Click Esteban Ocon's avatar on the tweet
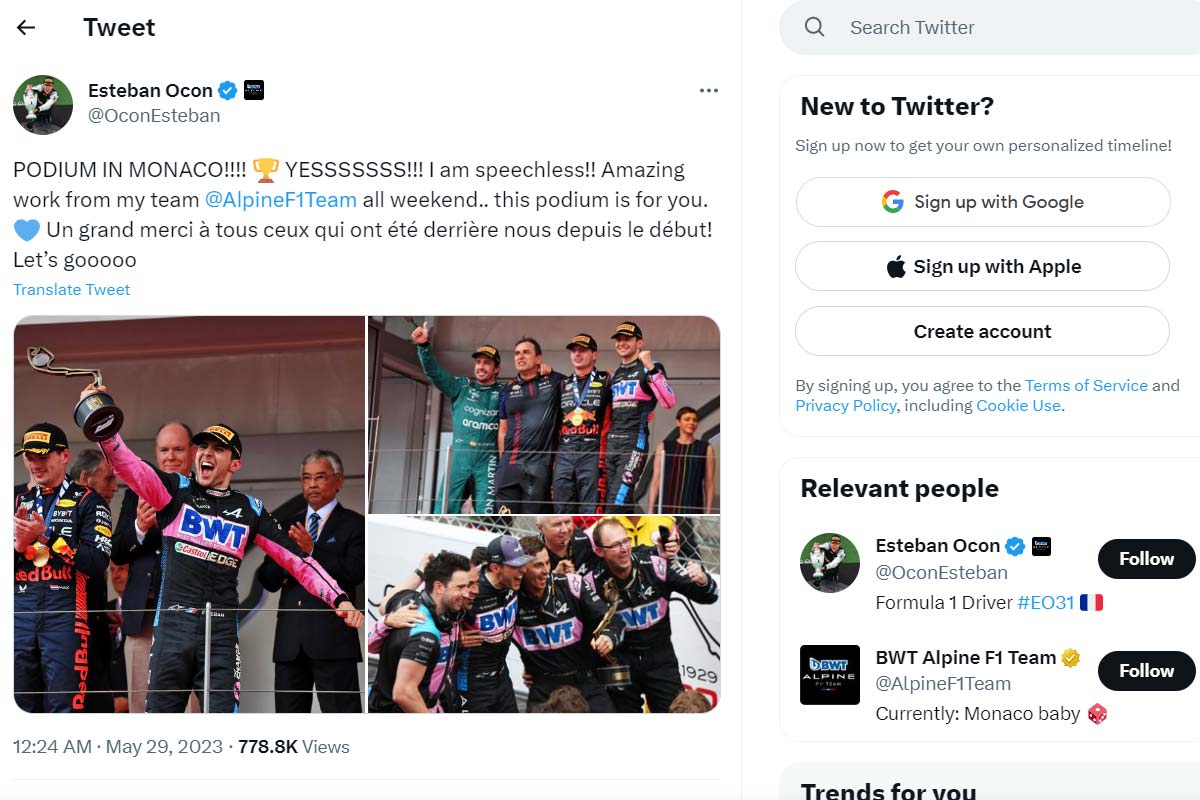Viewport: 1200px width, 800px height. (43, 104)
